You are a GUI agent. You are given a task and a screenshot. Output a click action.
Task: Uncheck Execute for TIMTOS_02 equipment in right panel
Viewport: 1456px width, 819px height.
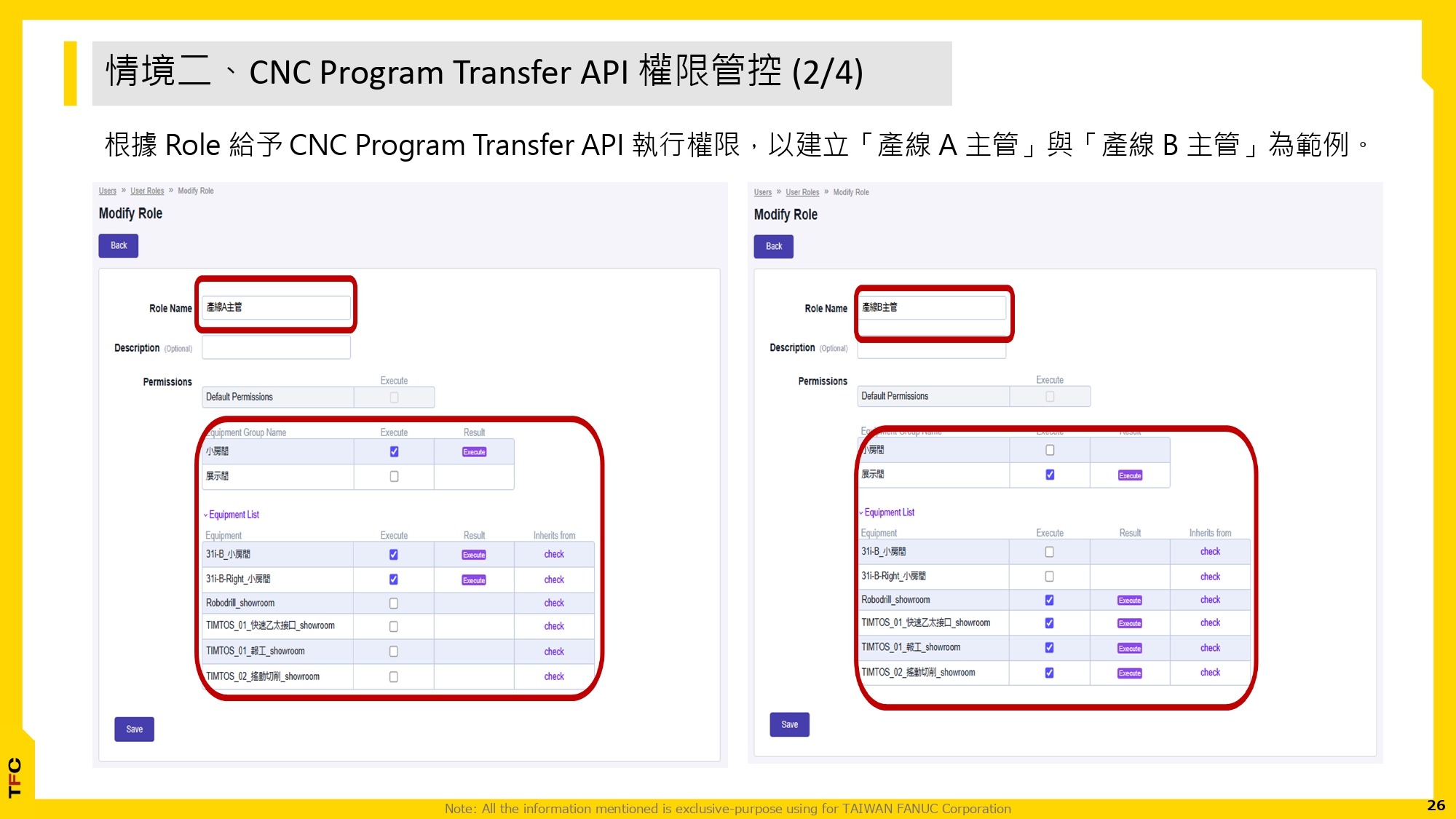(x=1049, y=673)
